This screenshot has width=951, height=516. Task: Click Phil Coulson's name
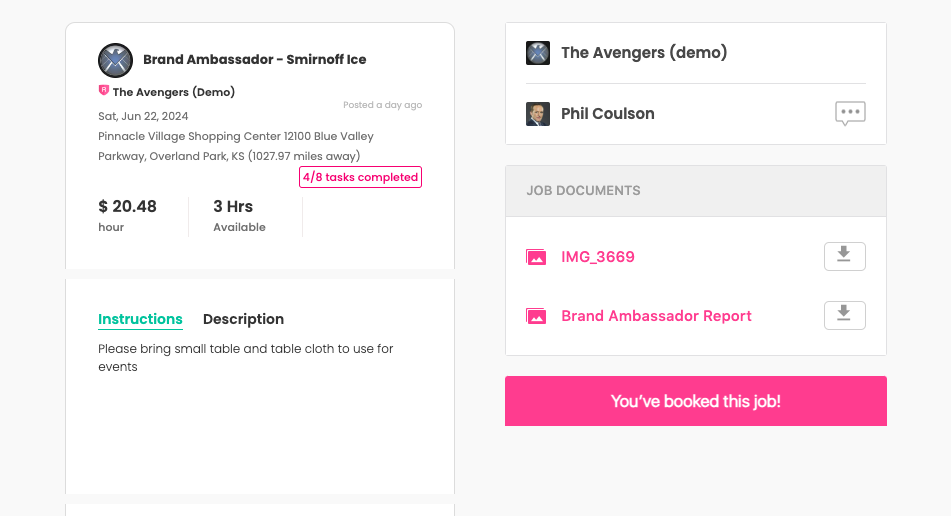[608, 114]
